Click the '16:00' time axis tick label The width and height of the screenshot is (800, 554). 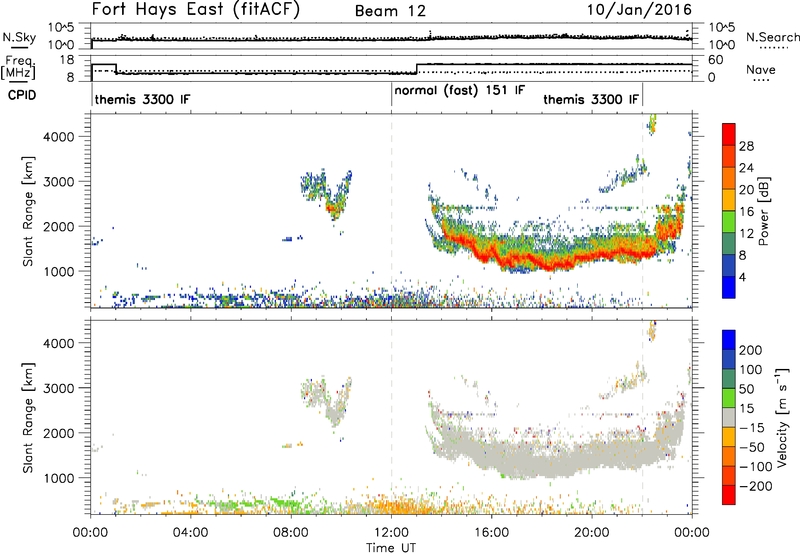point(491,533)
